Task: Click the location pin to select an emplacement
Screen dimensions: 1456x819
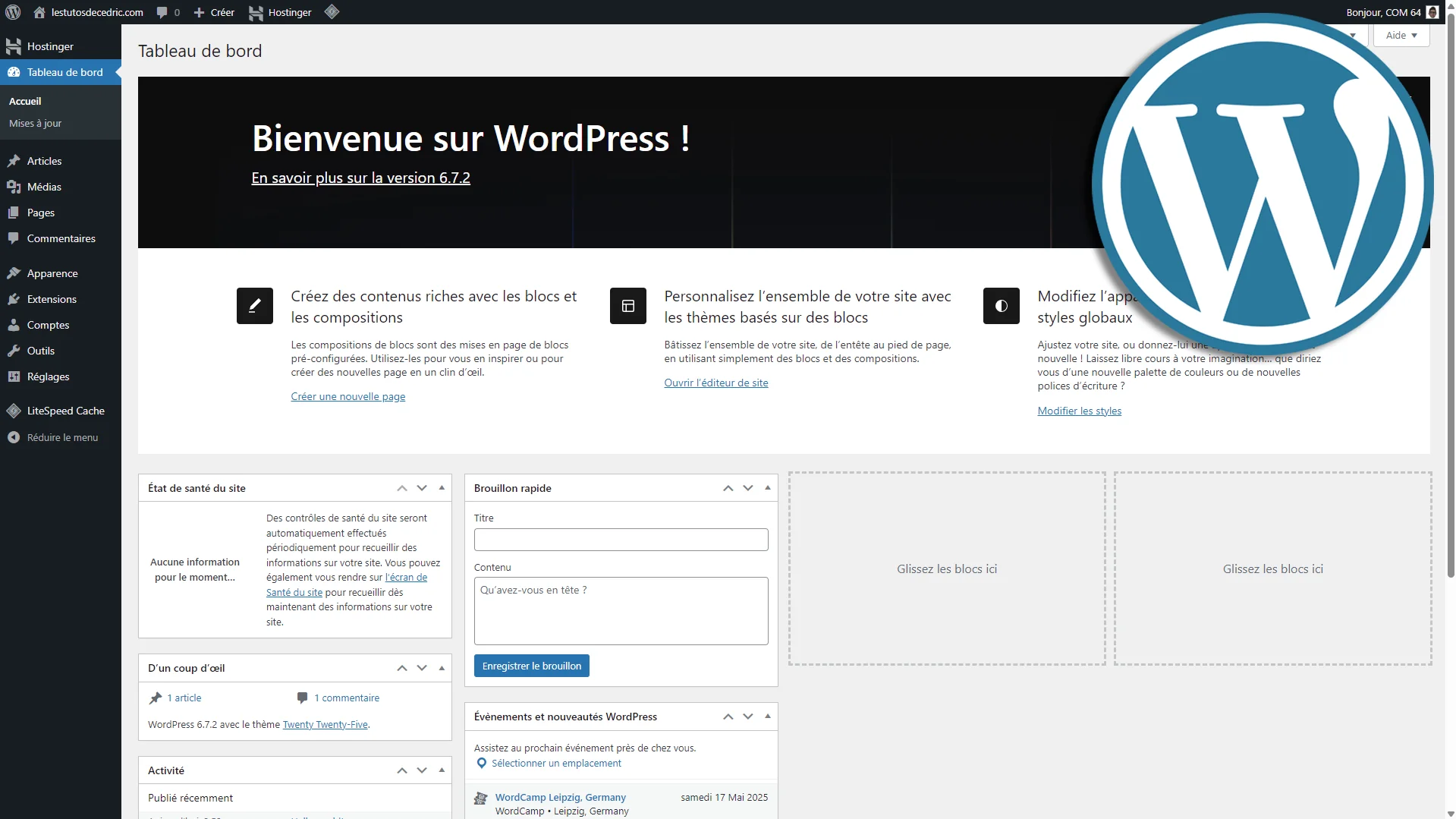Action: coord(481,763)
